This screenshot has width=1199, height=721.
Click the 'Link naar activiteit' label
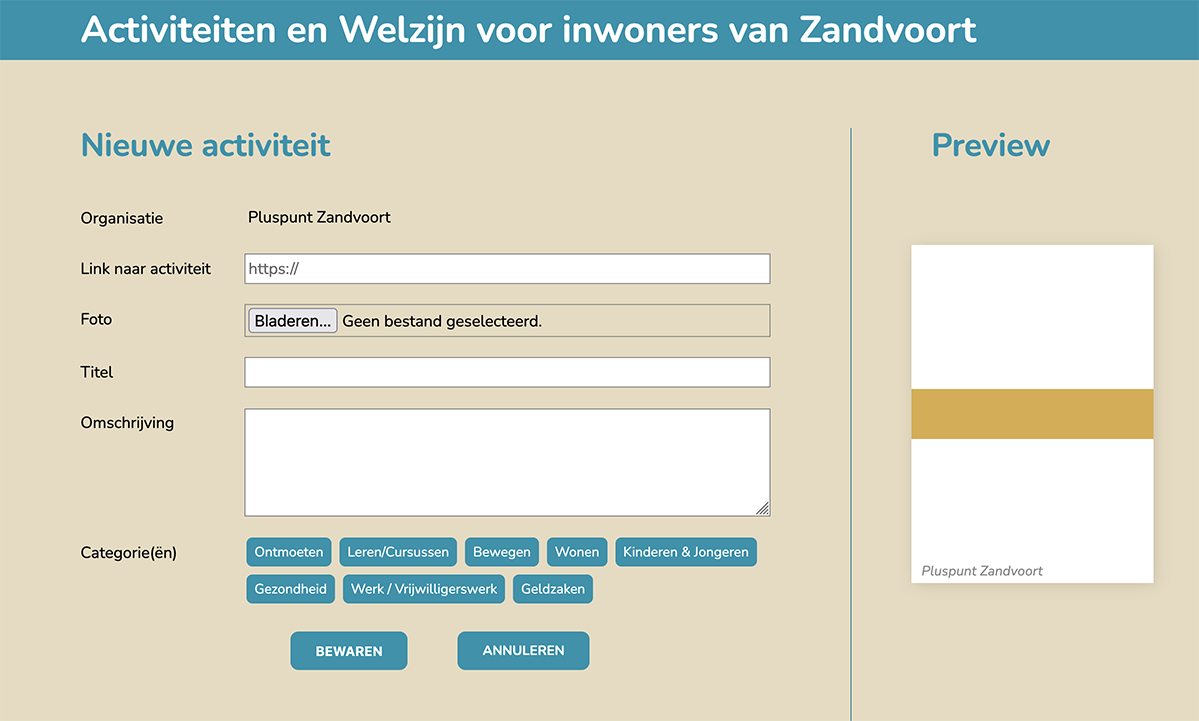[145, 268]
